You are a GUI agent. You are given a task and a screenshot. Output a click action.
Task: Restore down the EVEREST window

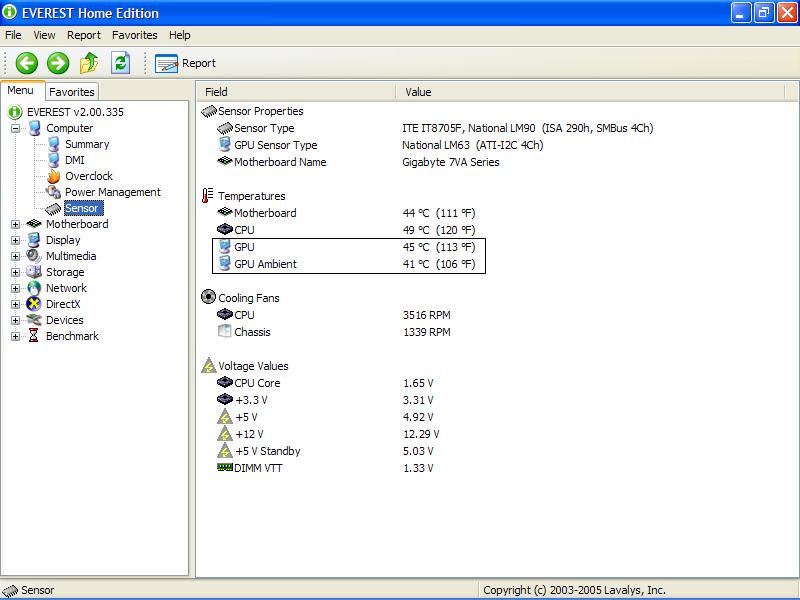[763, 13]
